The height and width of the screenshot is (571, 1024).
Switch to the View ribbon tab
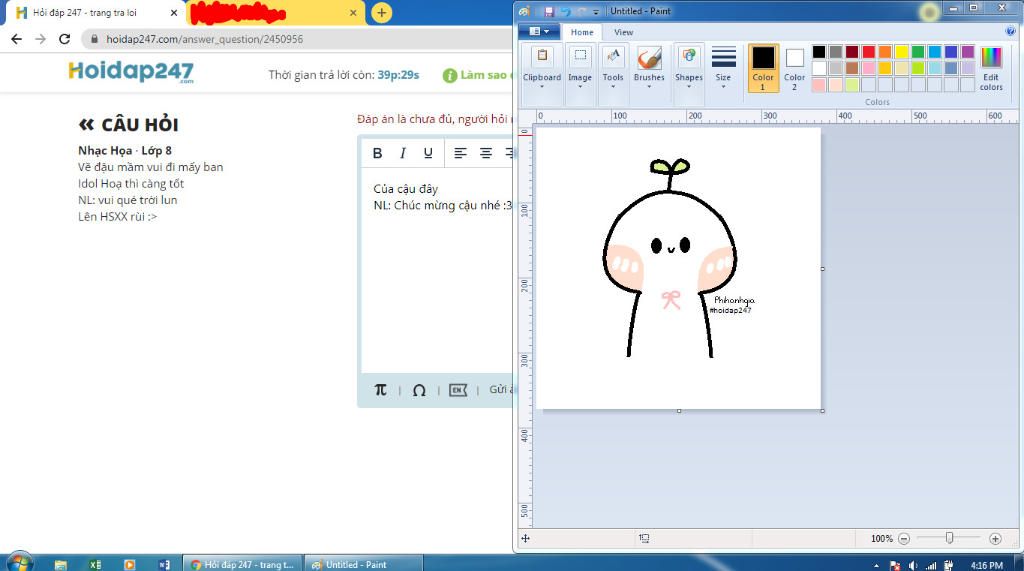click(x=623, y=32)
